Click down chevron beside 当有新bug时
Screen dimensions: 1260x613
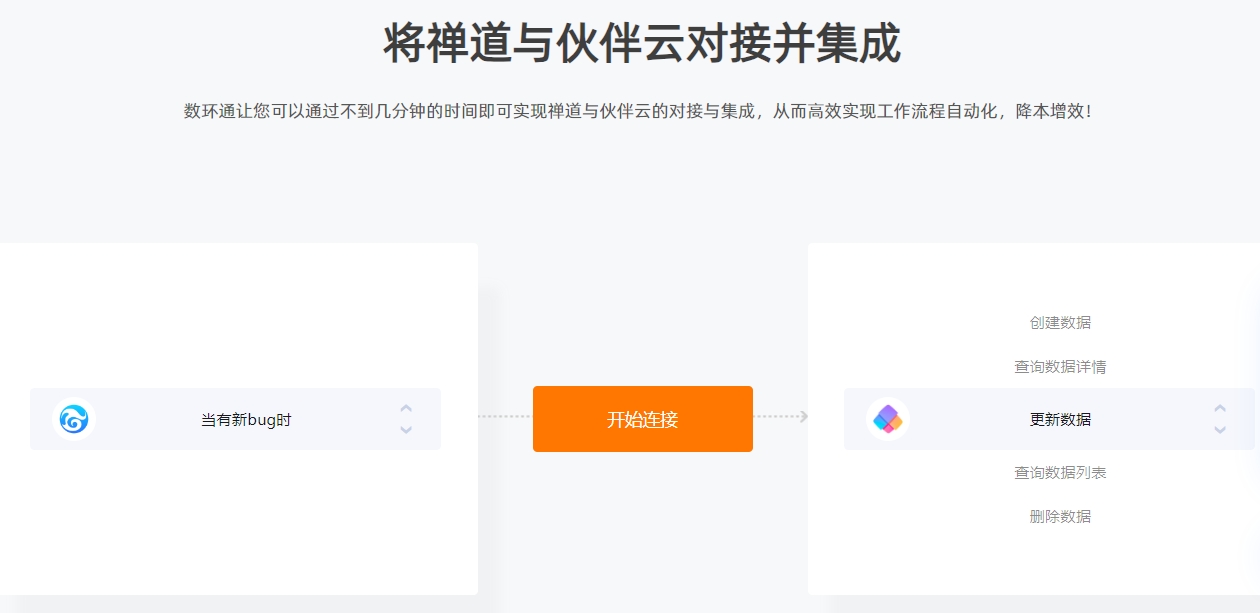tap(406, 430)
